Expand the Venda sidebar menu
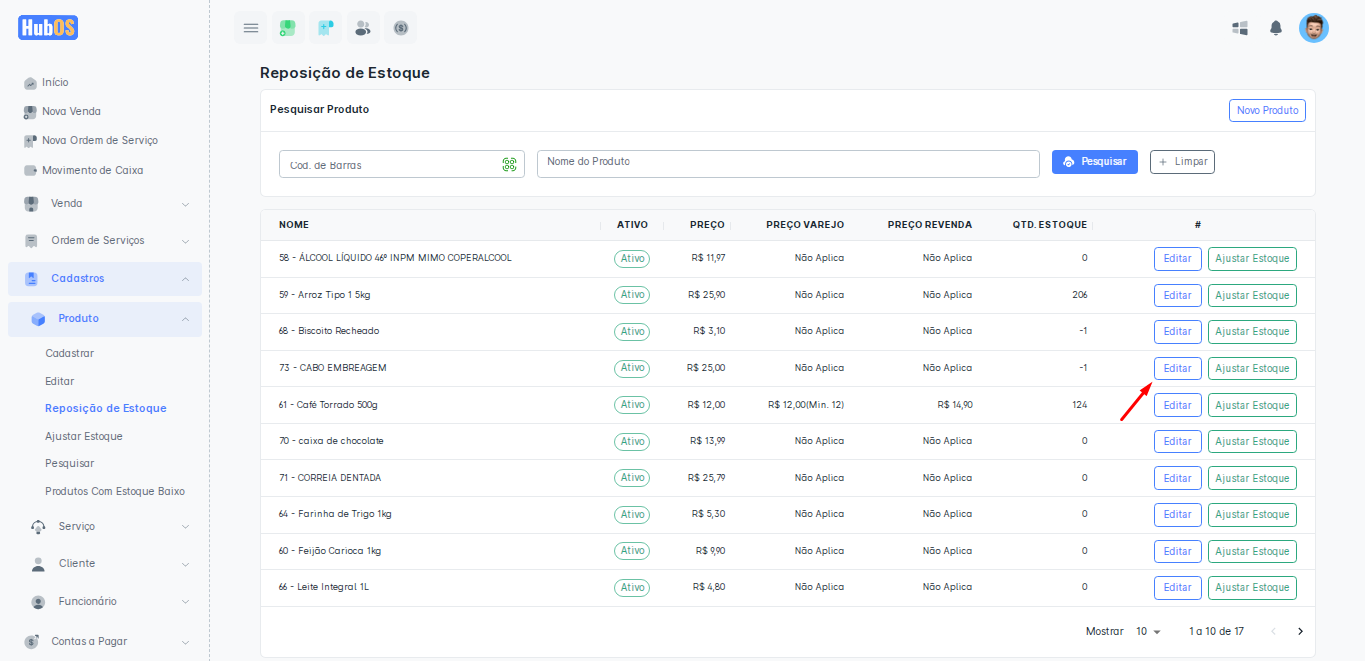1365x661 pixels. [105, 204]
